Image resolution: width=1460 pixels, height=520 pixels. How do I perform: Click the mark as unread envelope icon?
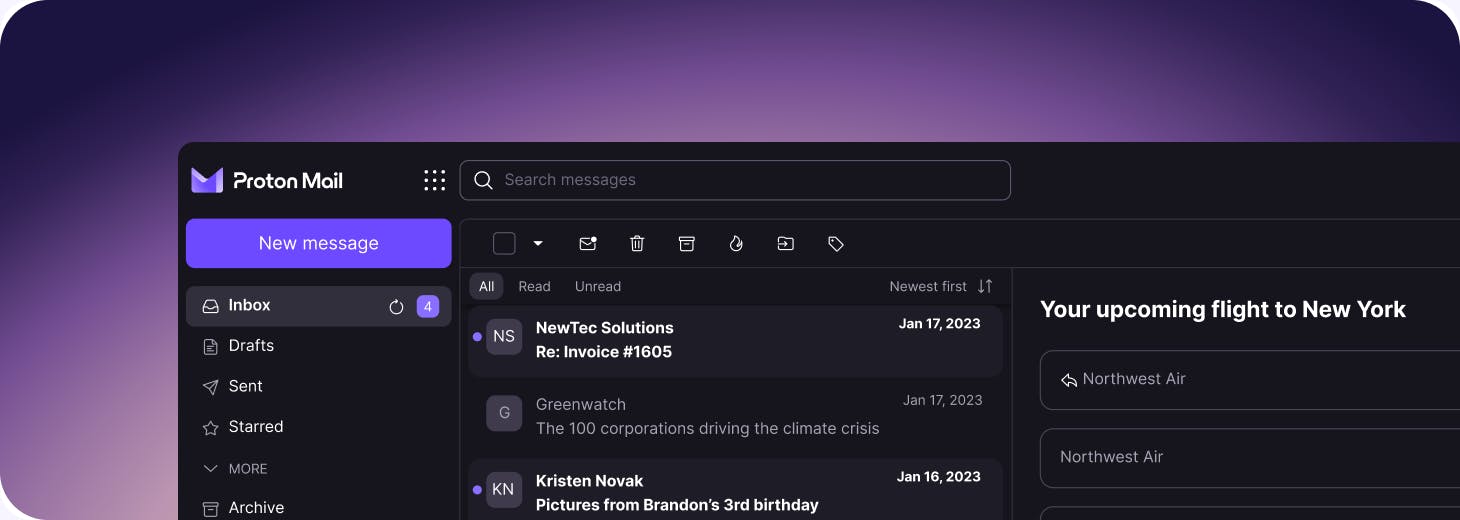pos(588,244)
